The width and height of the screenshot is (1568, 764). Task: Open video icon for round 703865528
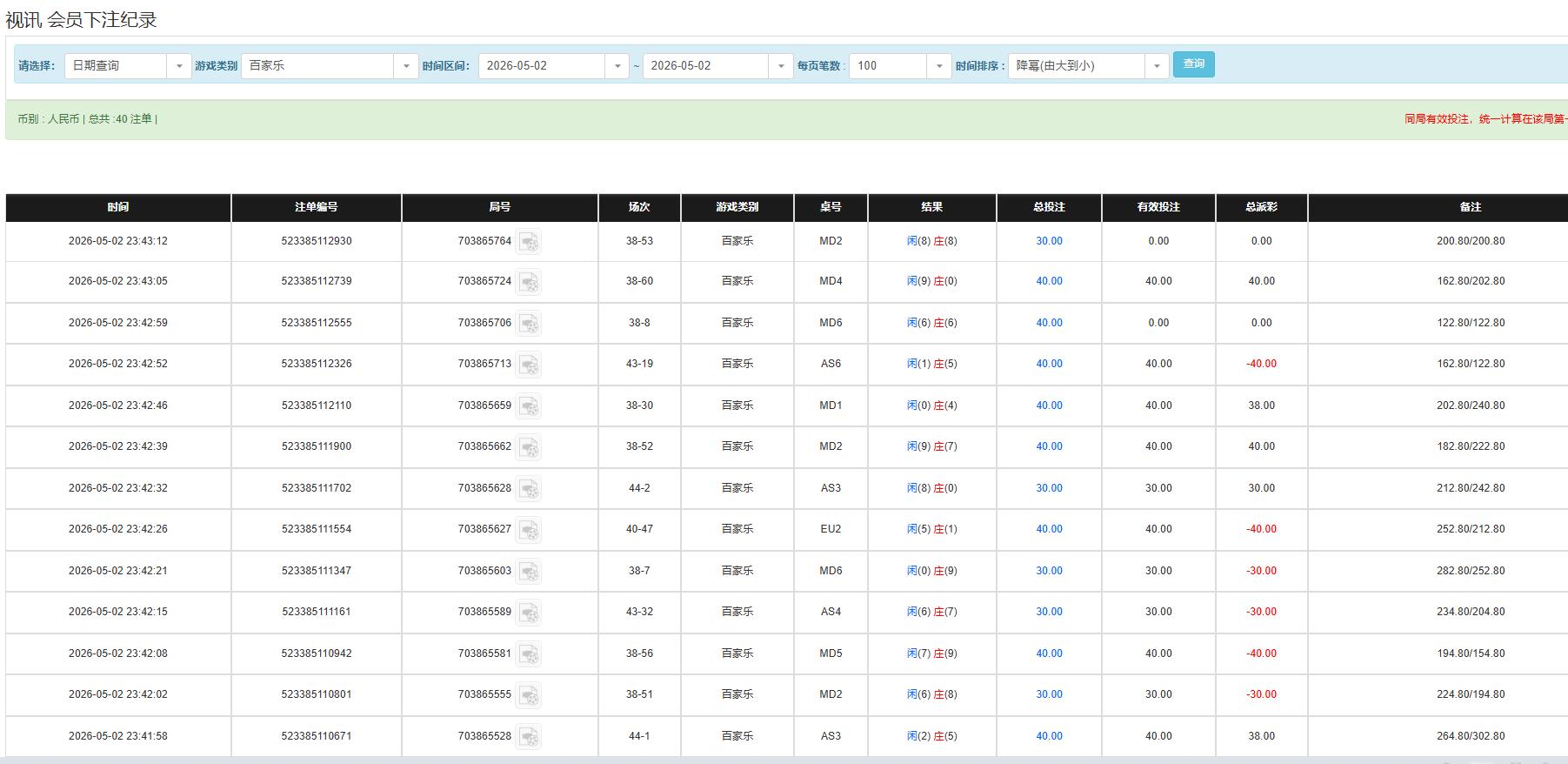tap(529, 736)
